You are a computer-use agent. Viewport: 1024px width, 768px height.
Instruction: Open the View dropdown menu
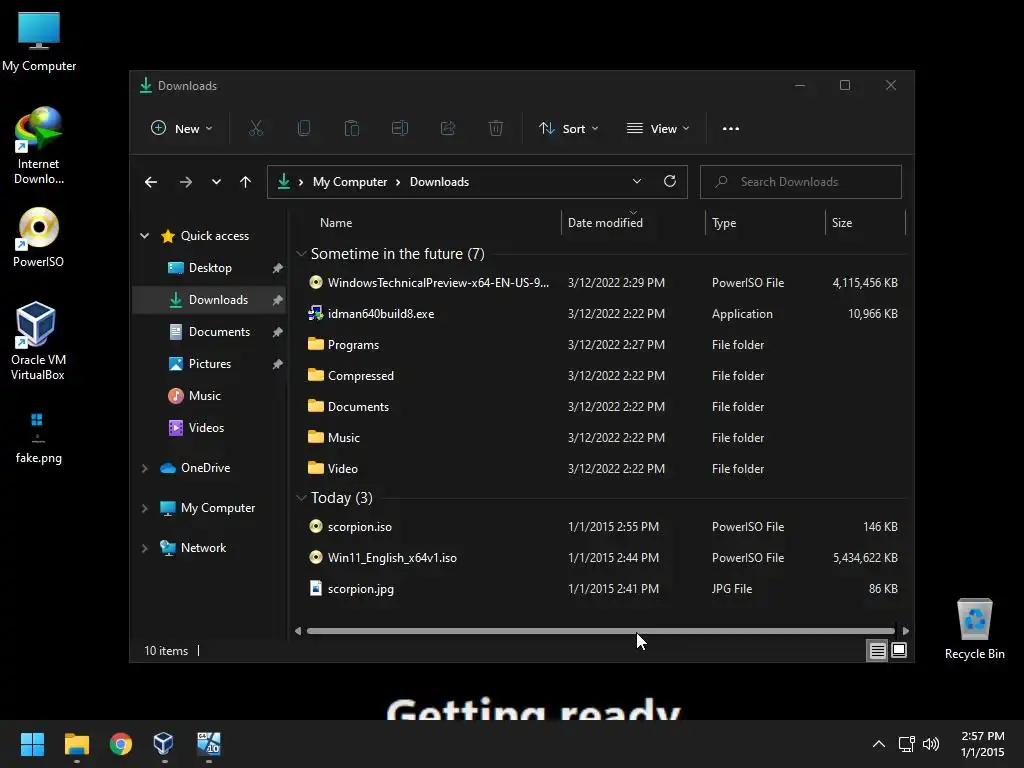658,129
